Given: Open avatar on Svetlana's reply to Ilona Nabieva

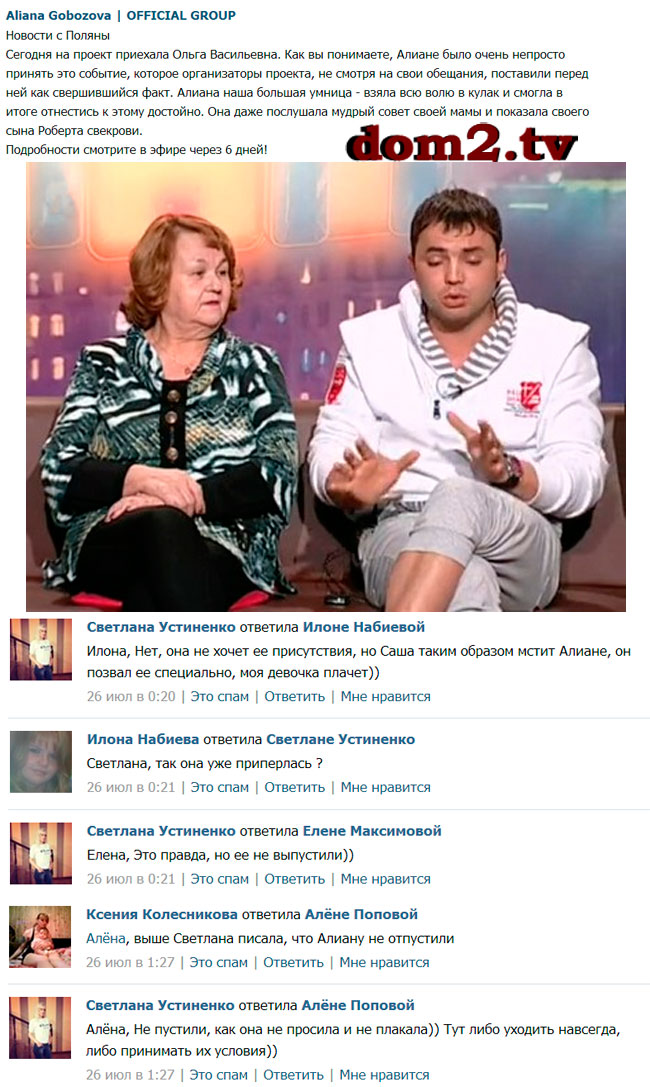Looking at the screenshot, I should (41, 650).
